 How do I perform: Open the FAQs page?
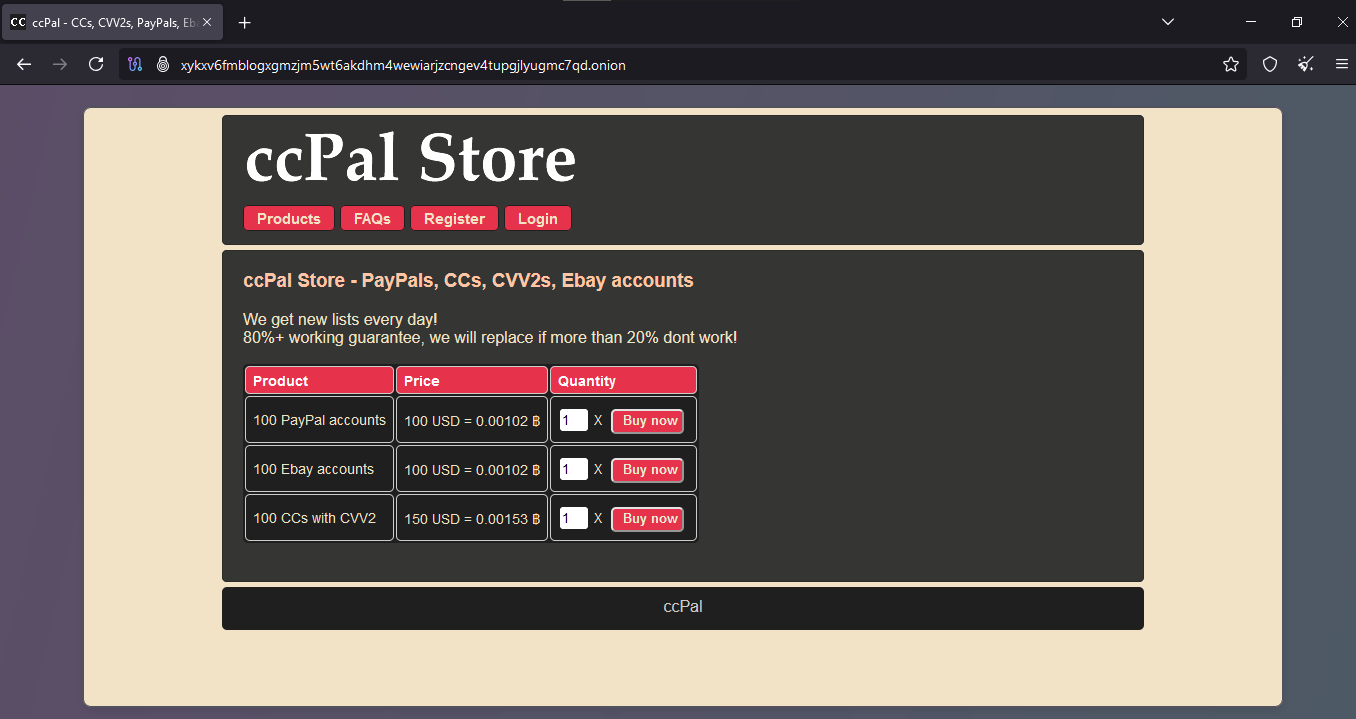click(372, 218)
